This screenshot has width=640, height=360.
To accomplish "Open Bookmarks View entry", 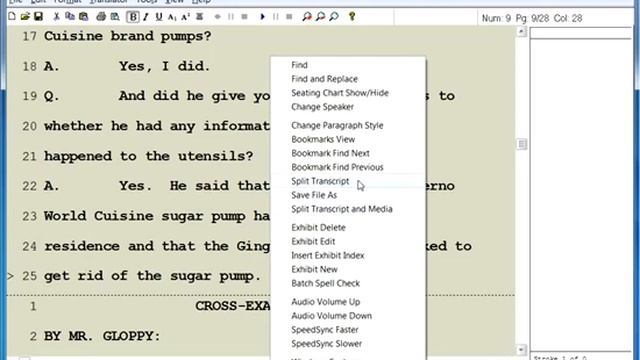I will 323,139.
